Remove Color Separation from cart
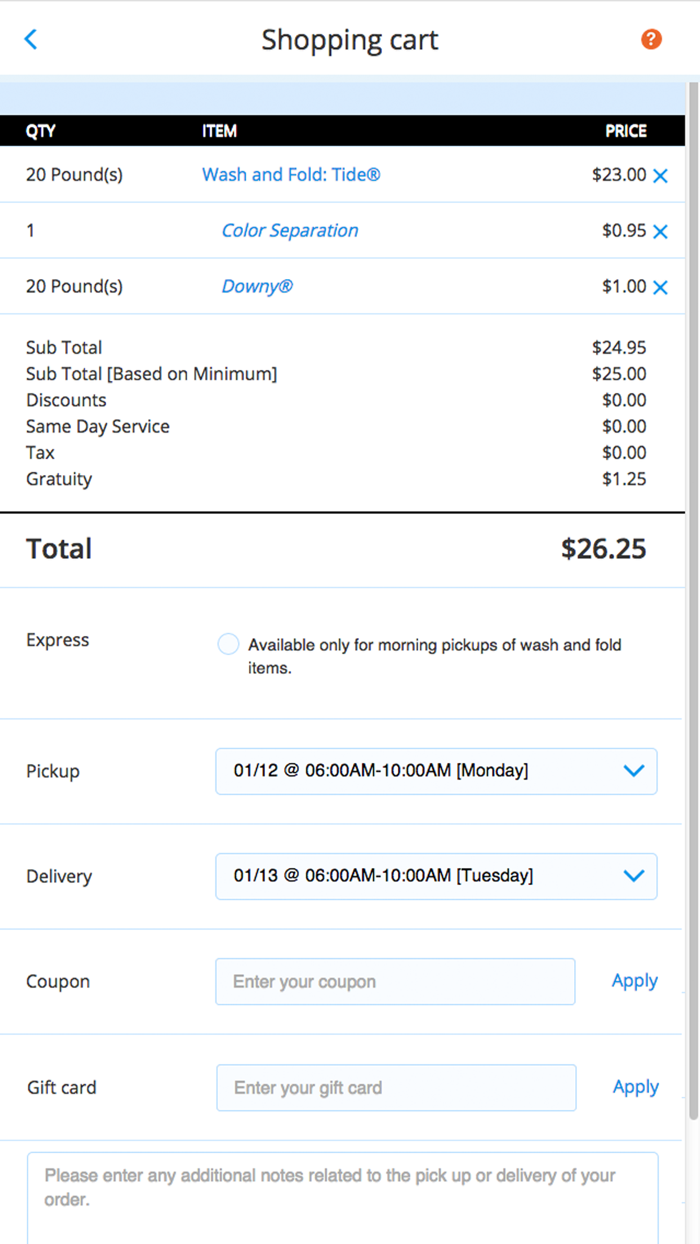 click(660, 232)
